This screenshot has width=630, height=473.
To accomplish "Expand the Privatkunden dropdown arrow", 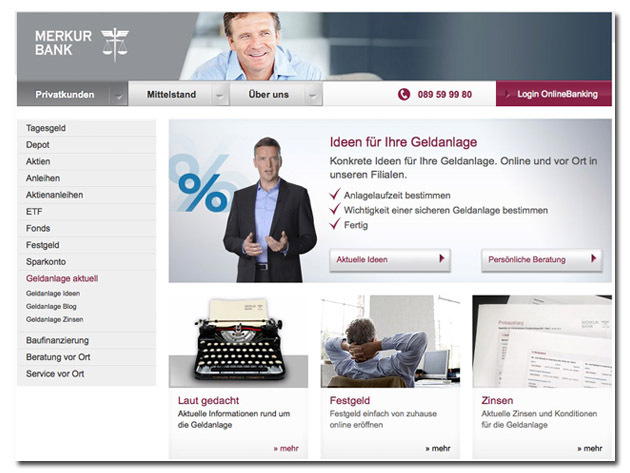I will click(x=119, y=95).
